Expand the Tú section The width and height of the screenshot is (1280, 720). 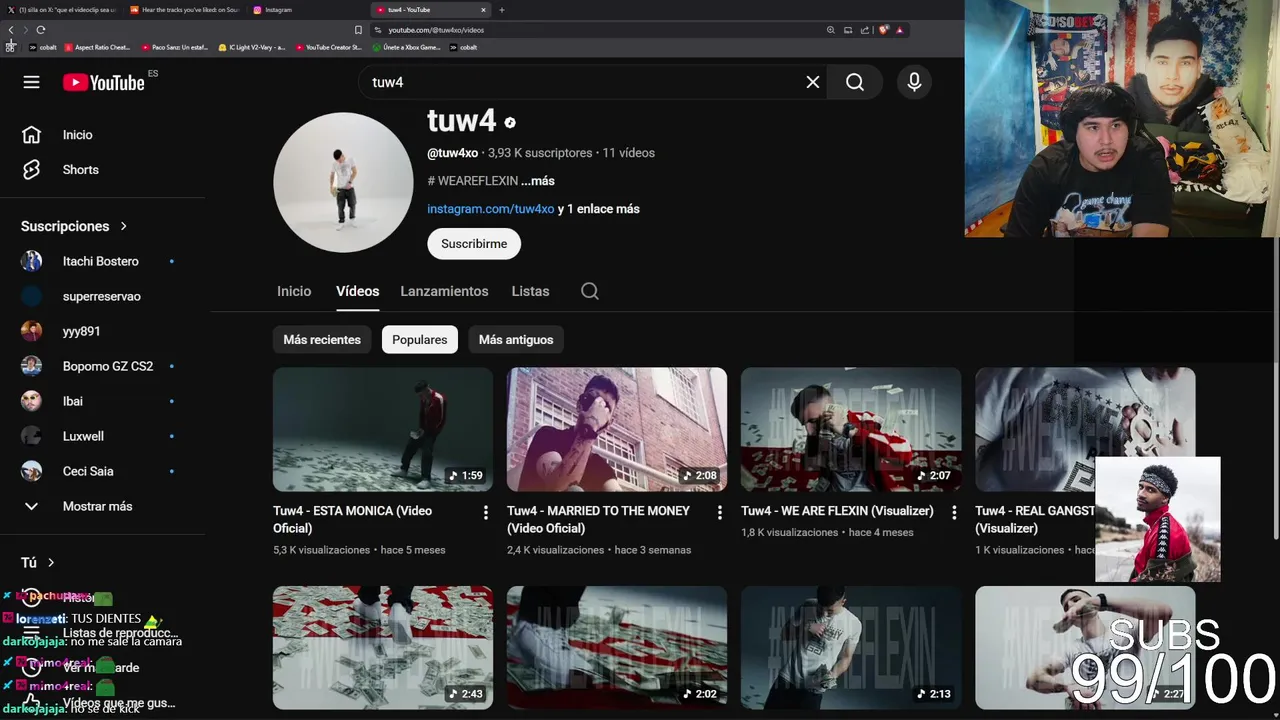[x=38, y=562]
